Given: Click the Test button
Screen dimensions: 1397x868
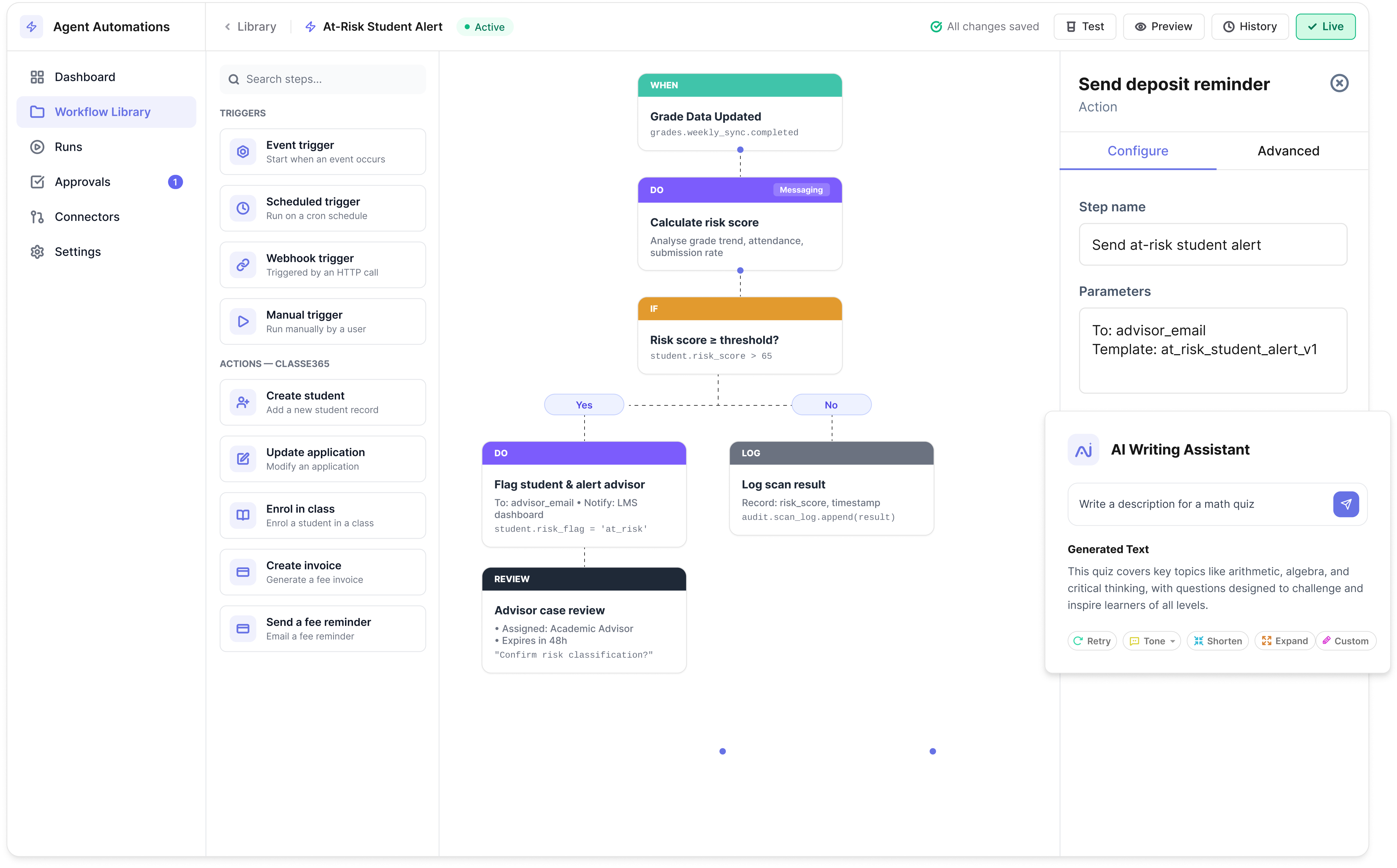Looking at the screenshot, I should [x=1085, y=27].
